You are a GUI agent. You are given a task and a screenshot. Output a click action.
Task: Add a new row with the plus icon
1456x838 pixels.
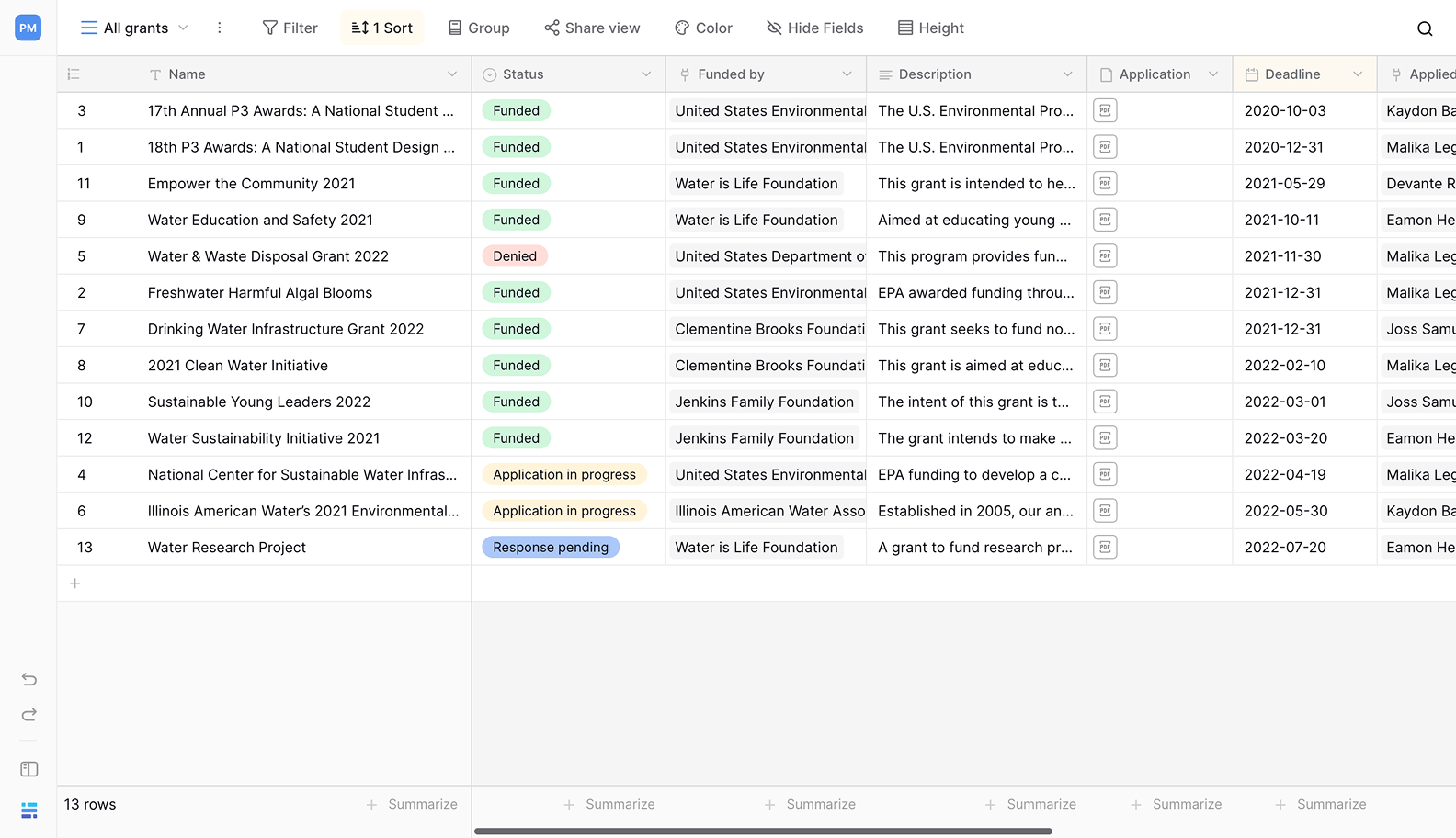click(75, 583)
